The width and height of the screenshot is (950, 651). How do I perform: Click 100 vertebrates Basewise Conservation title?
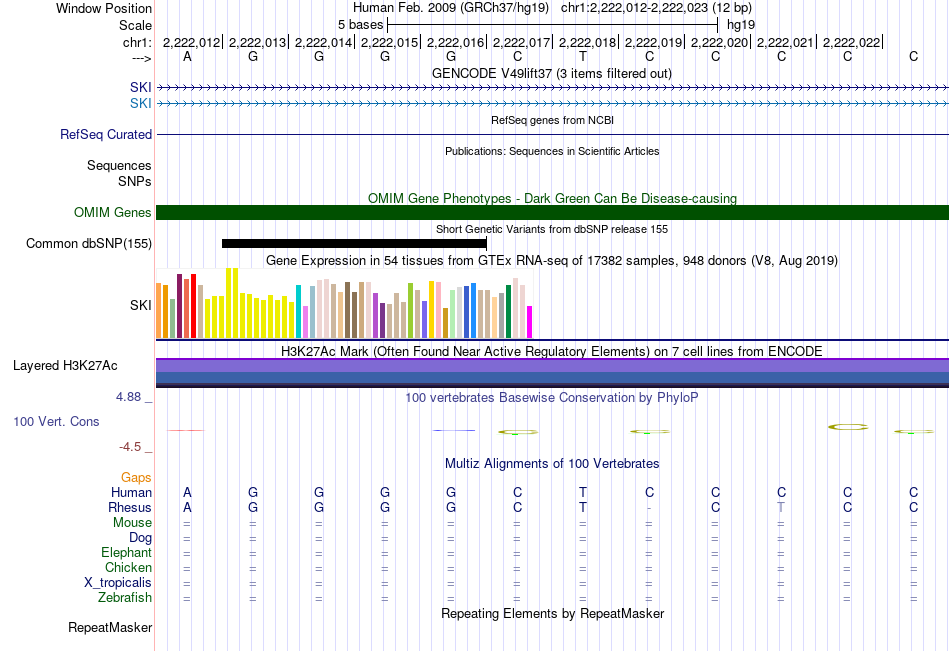click(x=552, y=398)
